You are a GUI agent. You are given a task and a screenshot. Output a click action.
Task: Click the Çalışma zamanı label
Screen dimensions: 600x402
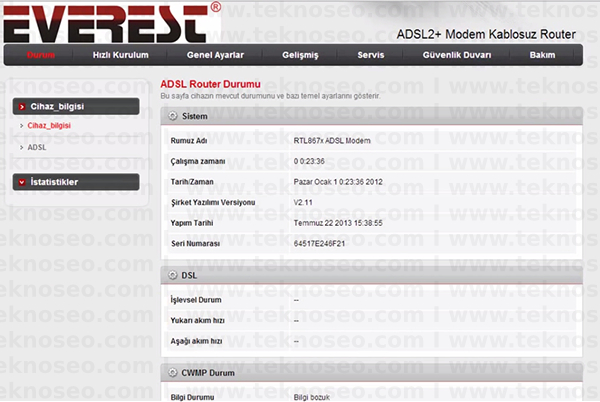(x=197, y=161)
